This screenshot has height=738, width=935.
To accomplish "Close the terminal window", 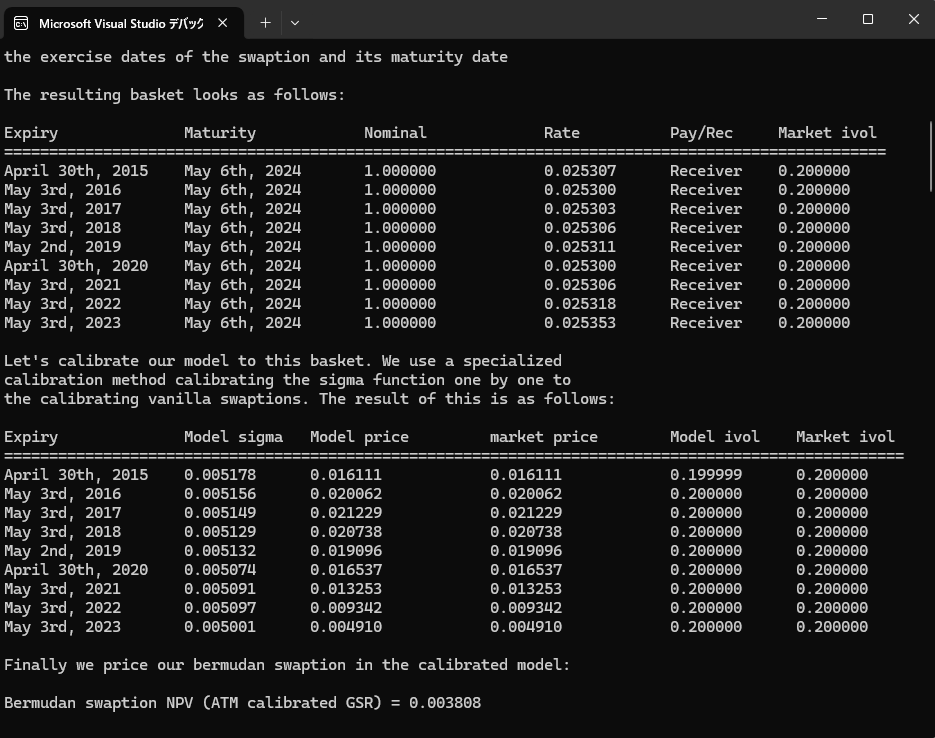I will [x=914, y=19].
